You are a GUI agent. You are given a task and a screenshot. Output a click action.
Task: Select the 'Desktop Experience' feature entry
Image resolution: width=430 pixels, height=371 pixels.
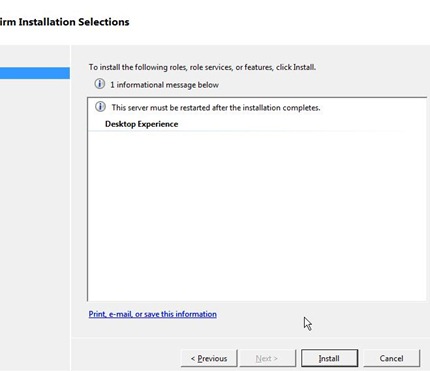click(141, 124)
